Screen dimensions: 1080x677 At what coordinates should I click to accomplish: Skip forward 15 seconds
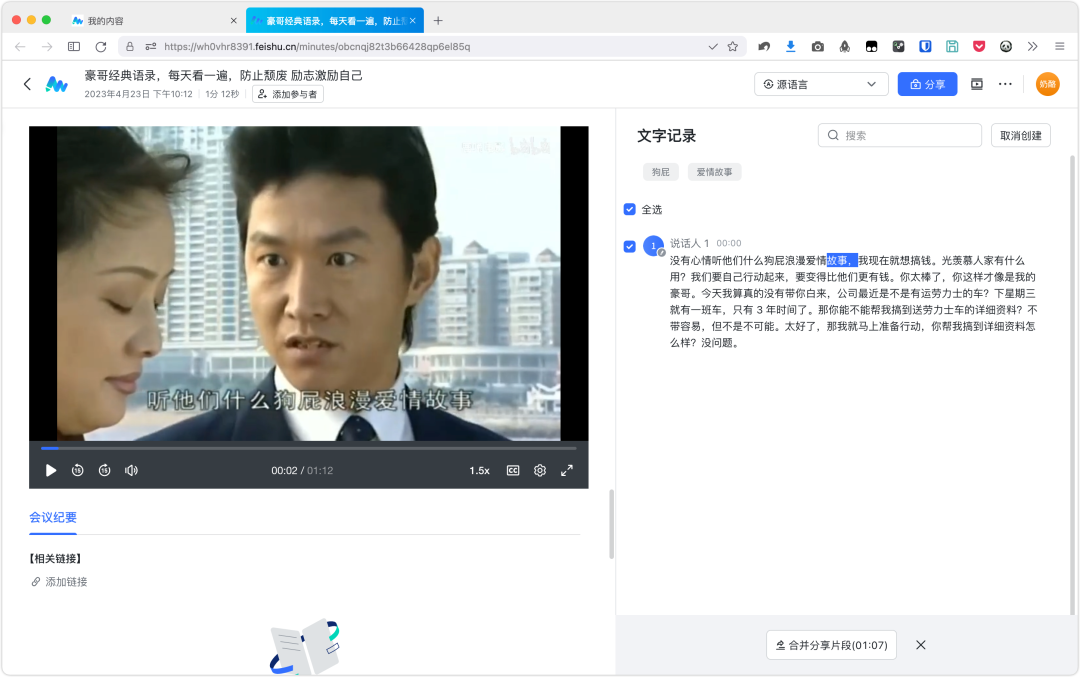104,470
